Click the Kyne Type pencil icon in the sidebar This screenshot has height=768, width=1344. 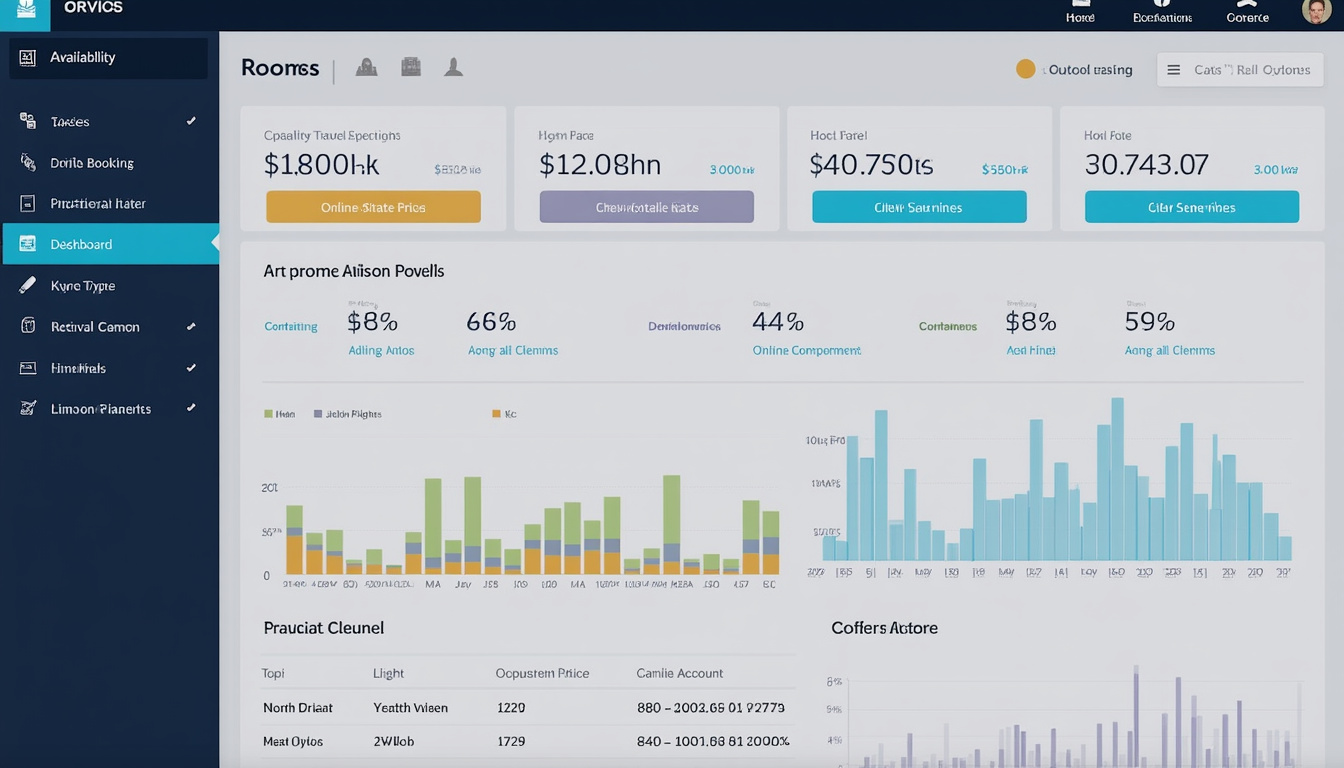point(28,285)
